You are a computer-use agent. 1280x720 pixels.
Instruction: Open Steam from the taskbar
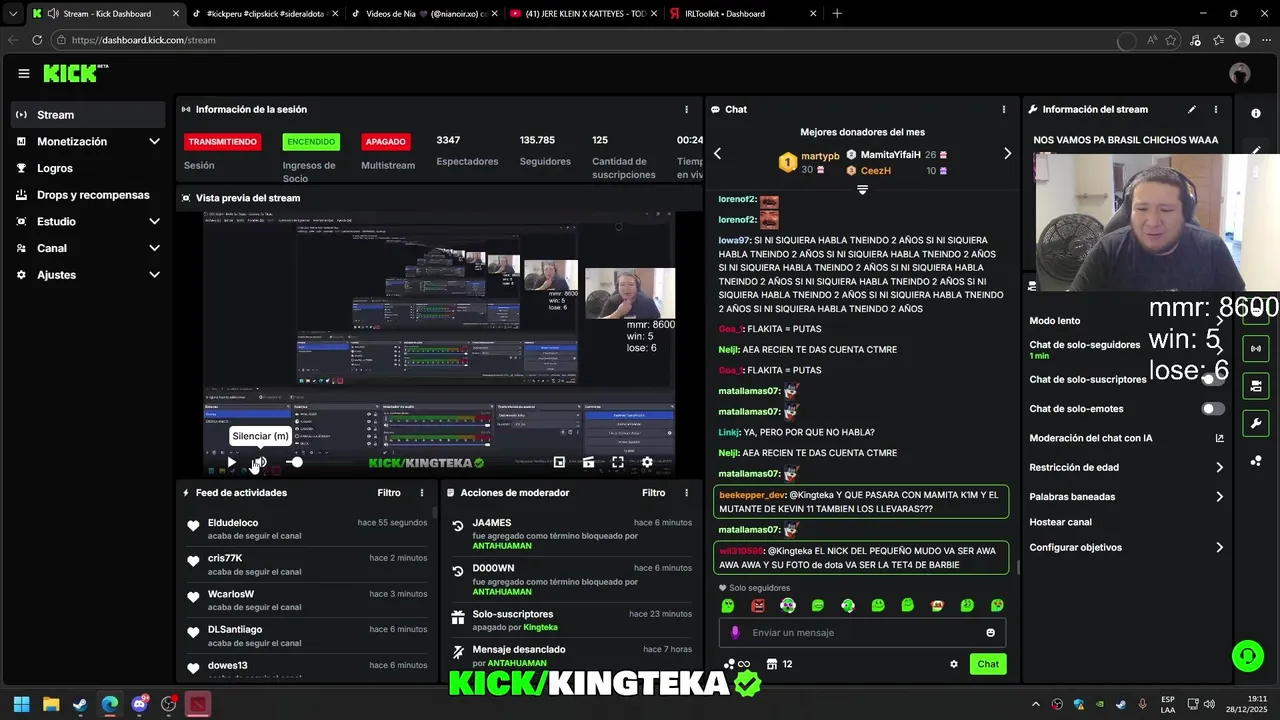[x=80, y=704]
